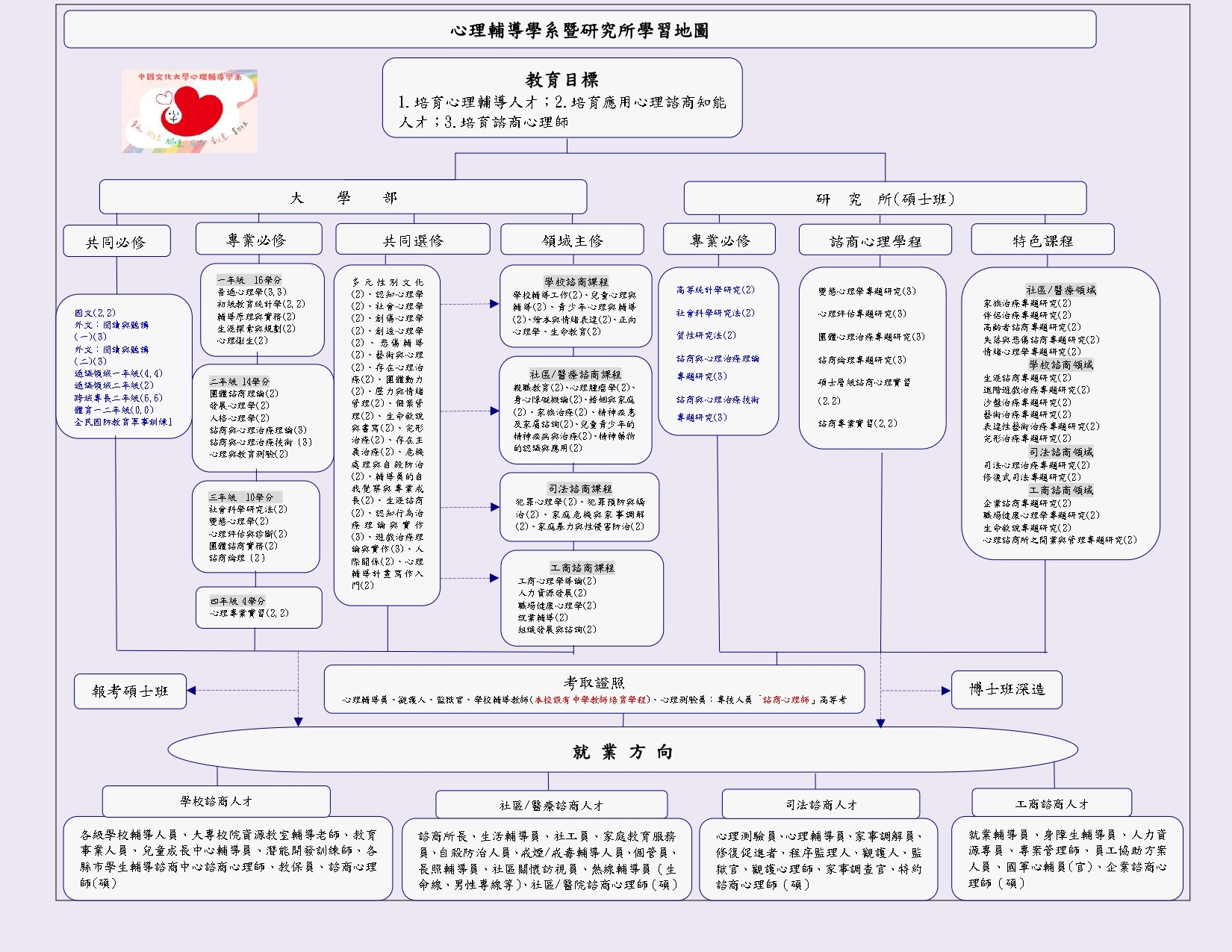Screen dimensions: 1232x952
Task: Click the 就業方向 ellipse
Action: point(623,751)
